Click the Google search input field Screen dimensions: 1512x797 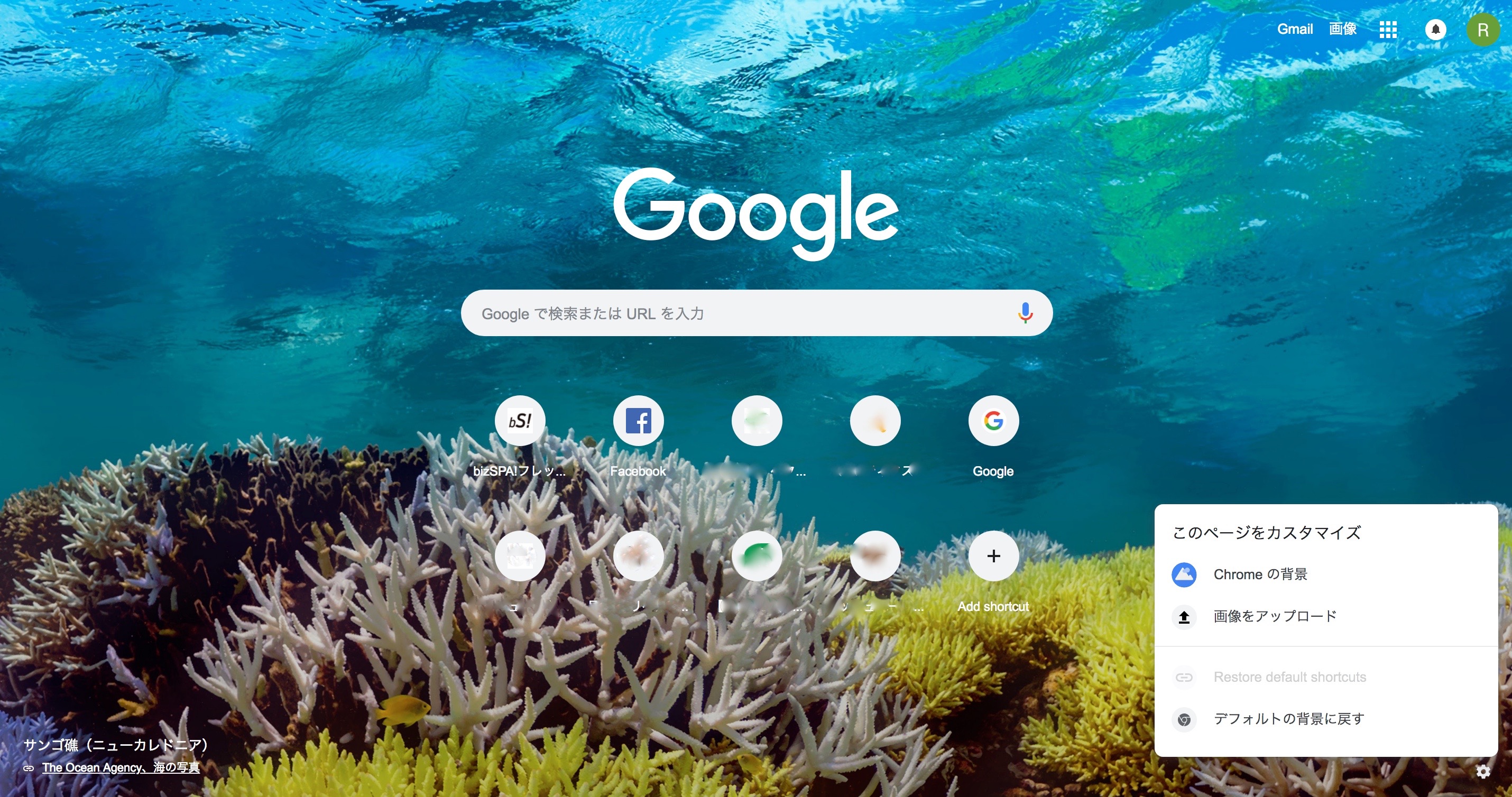(756, 314)
